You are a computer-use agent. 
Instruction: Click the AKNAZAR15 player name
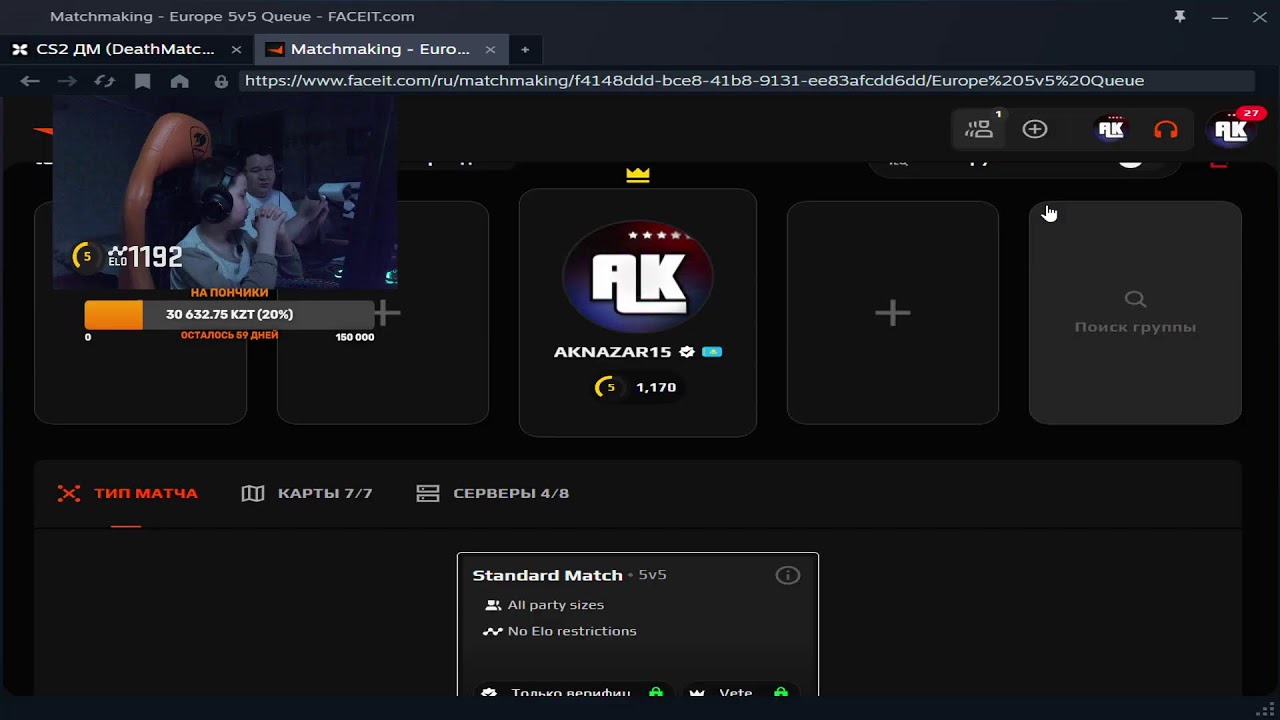[612, 352]
